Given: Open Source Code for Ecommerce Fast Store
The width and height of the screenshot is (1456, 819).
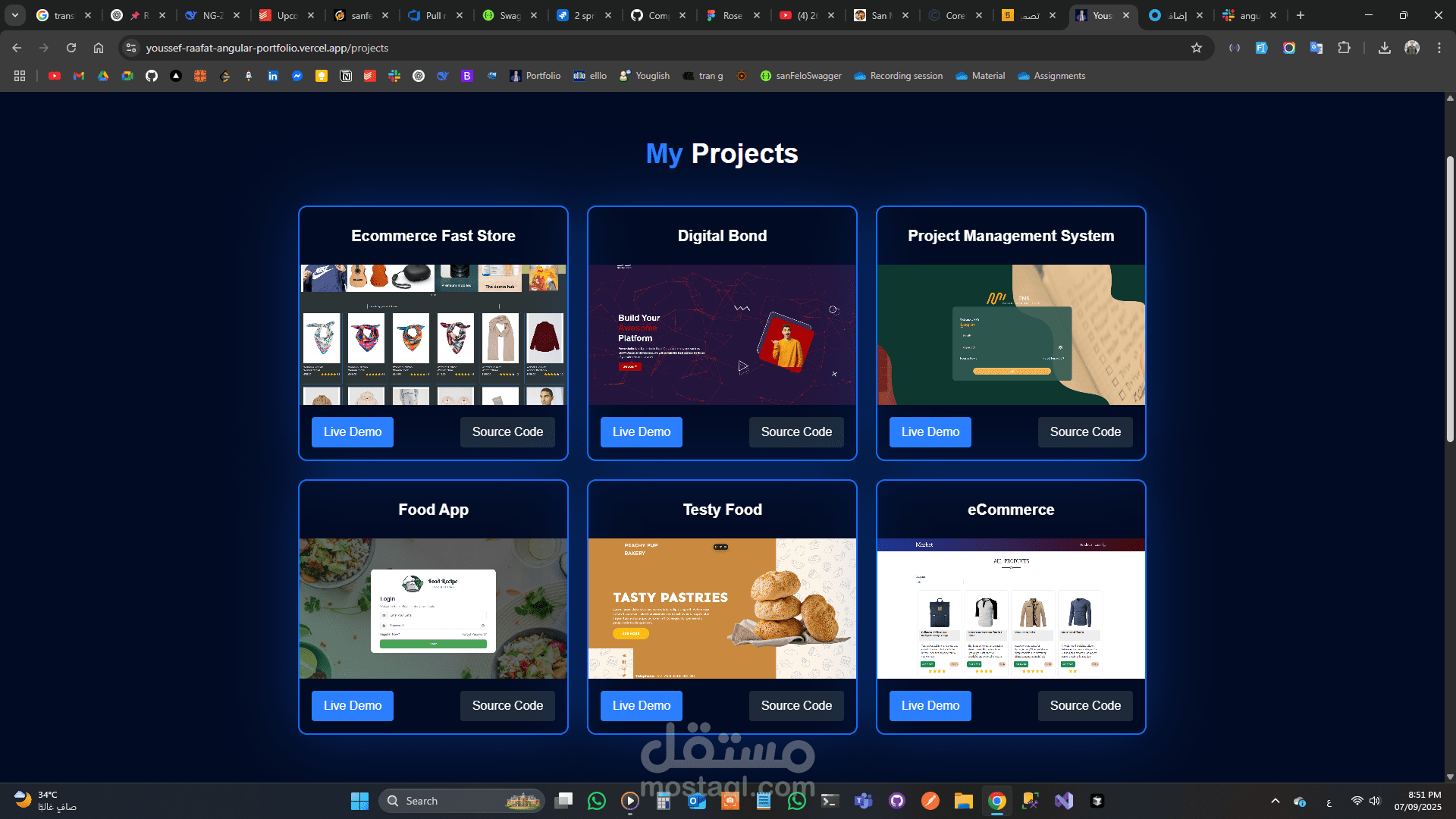Looking at the screenshot, I should 507,431.
